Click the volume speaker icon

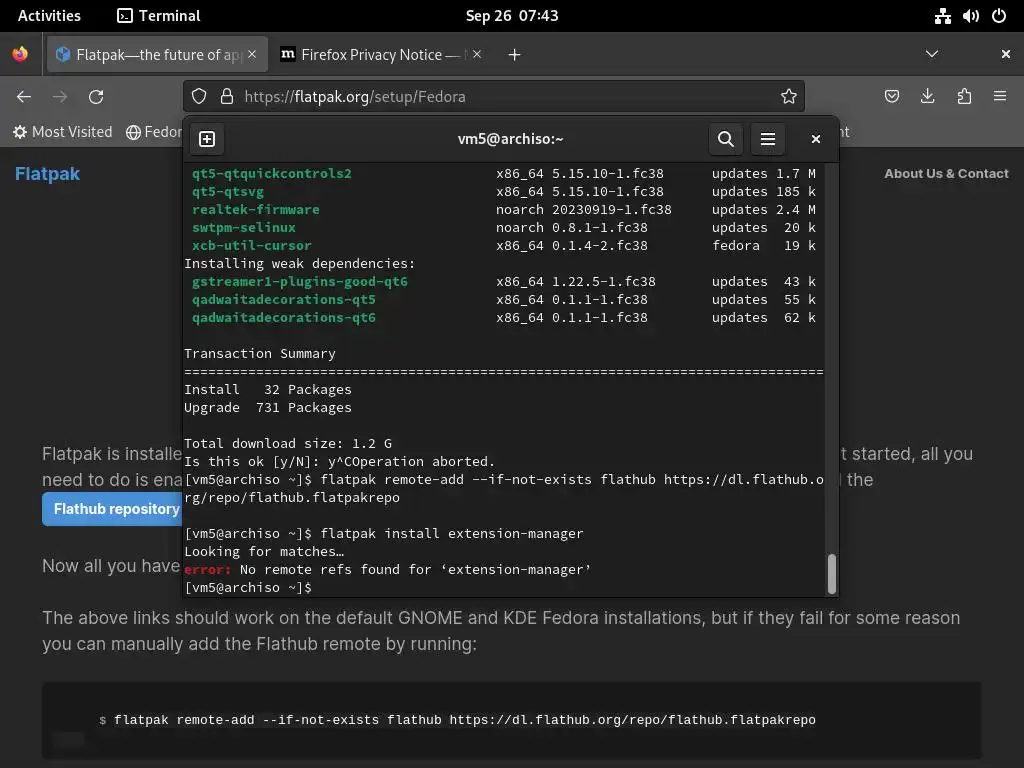(x=970, y=16)
